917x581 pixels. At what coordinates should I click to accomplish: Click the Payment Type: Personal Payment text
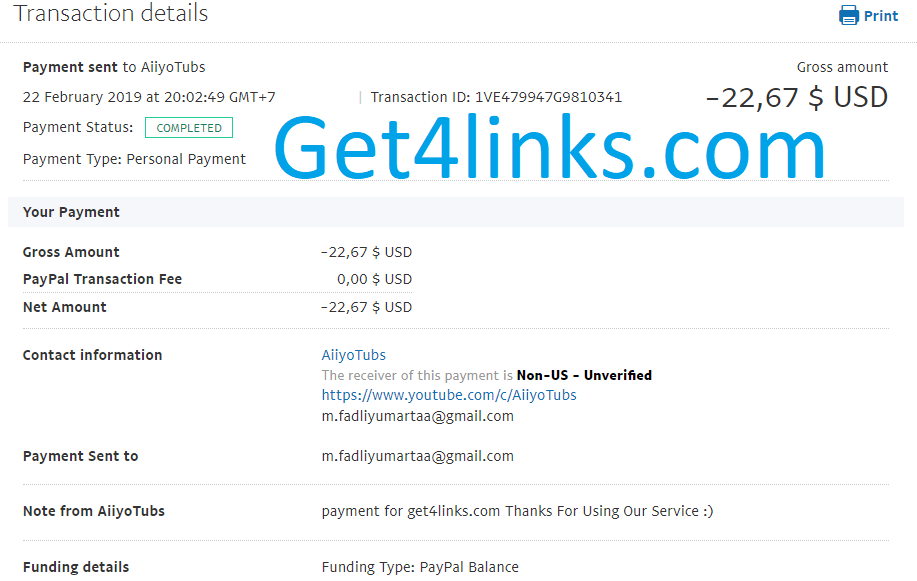click(x=135, y=159)
